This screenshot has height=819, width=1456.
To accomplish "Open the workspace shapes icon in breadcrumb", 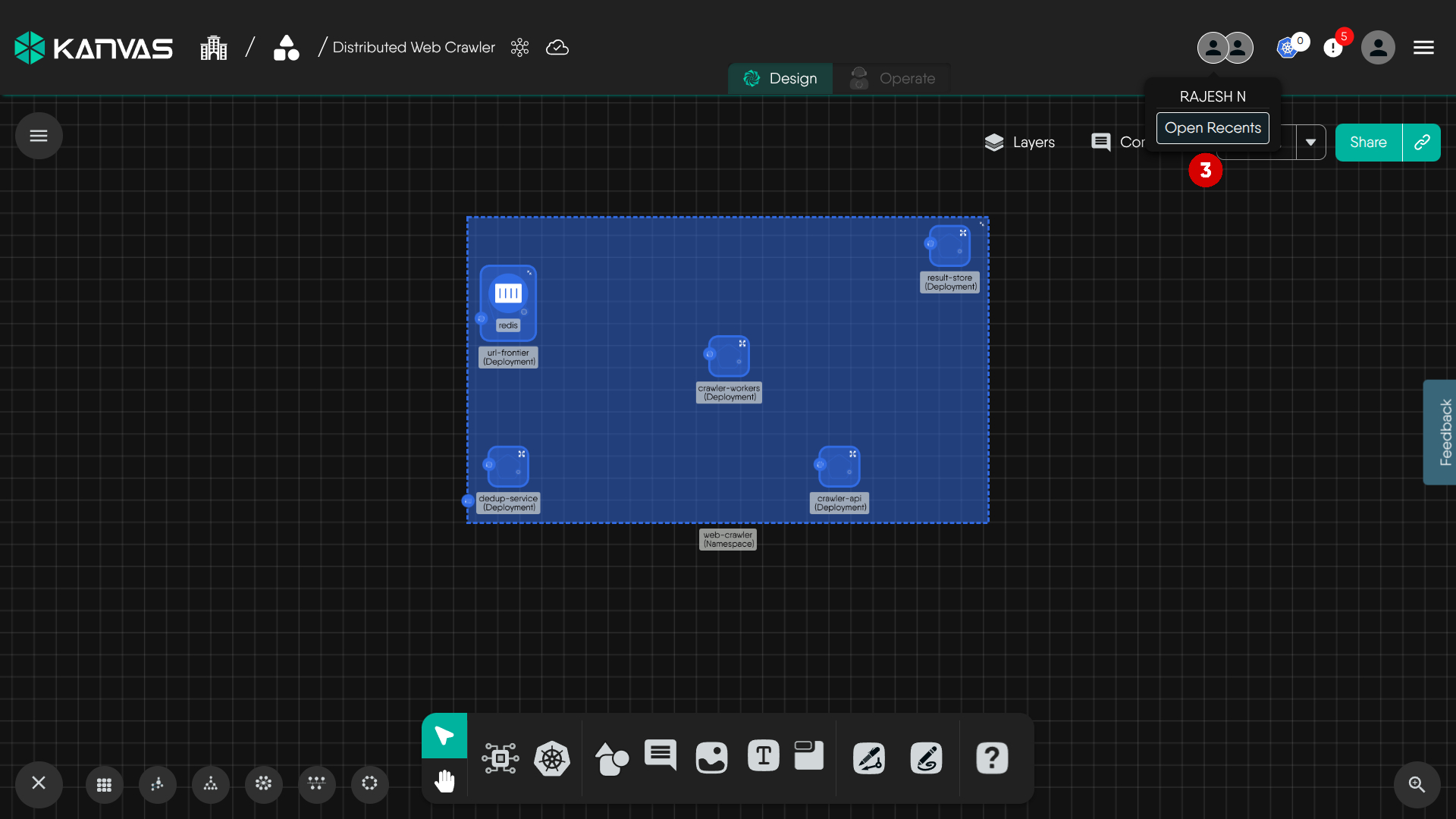I will [x=287, y=48].
